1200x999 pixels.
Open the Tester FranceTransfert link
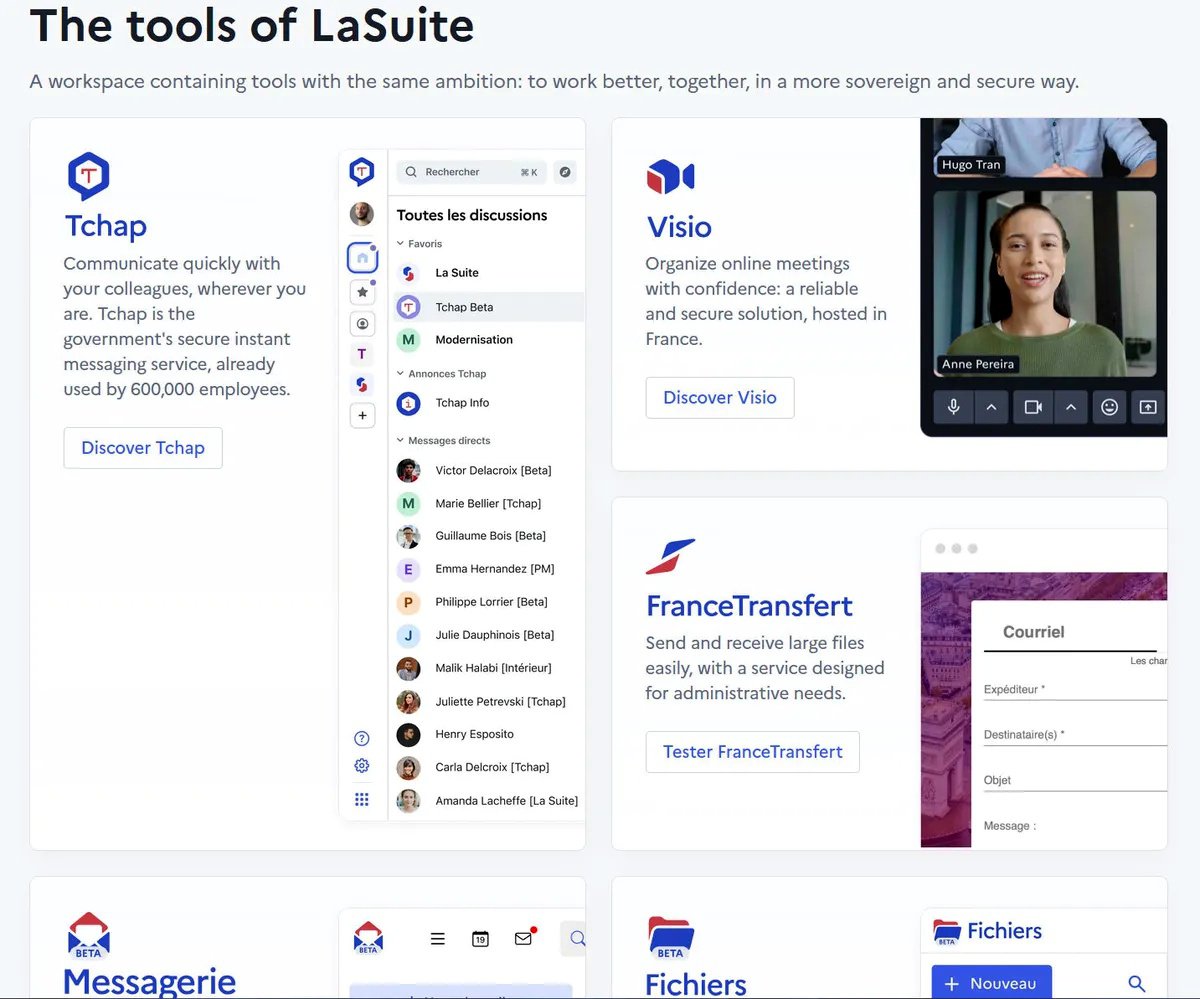coord(753,752)
